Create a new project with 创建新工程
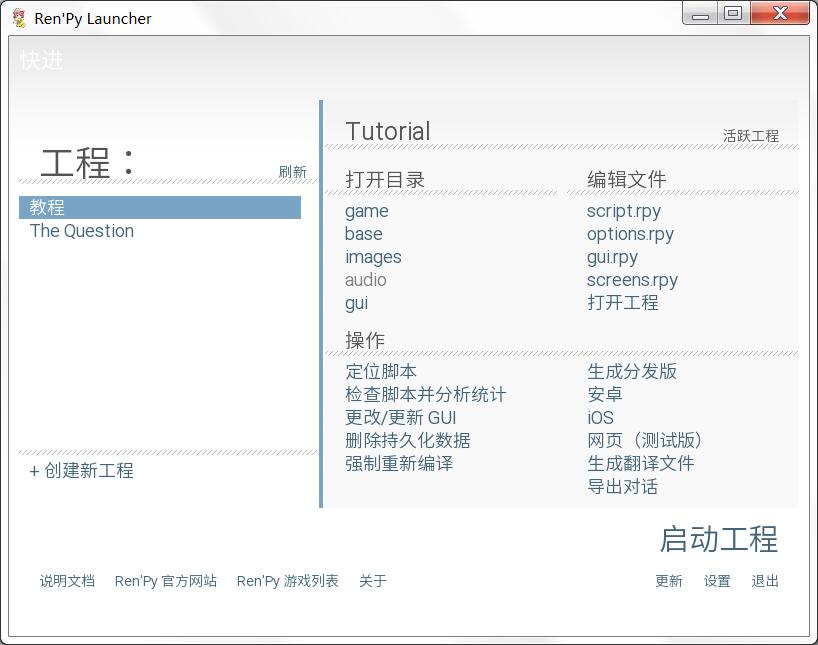The height and width of the screenshot is (645, 818). tap(81, 470)
